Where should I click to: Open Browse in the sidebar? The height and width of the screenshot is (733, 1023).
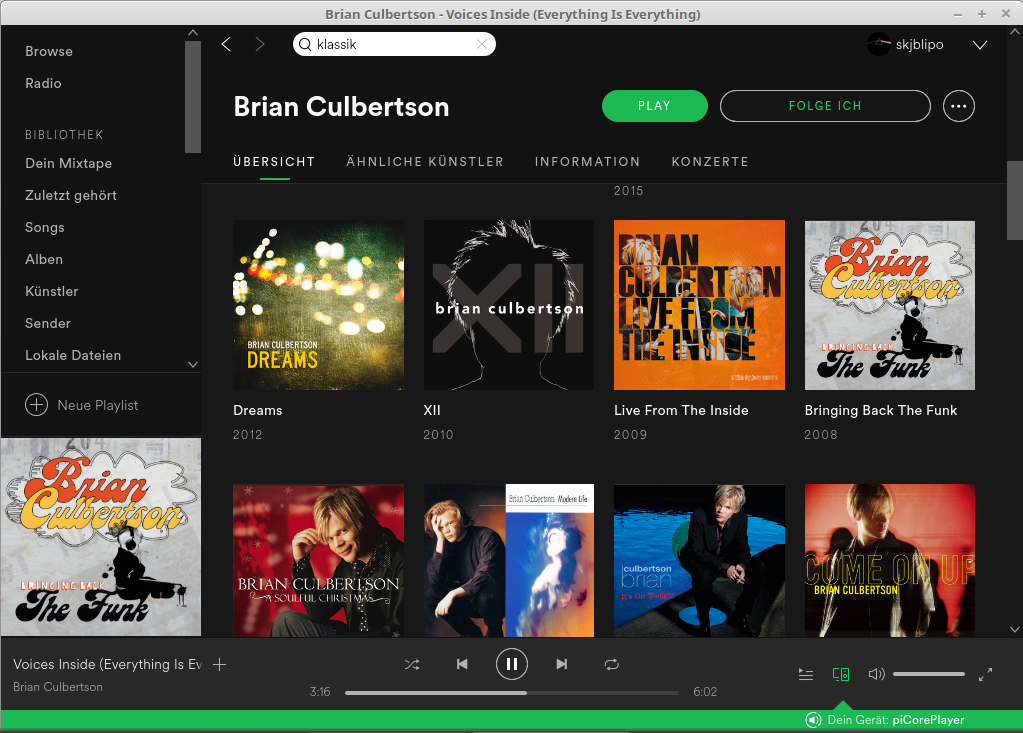tap(49, 52)
